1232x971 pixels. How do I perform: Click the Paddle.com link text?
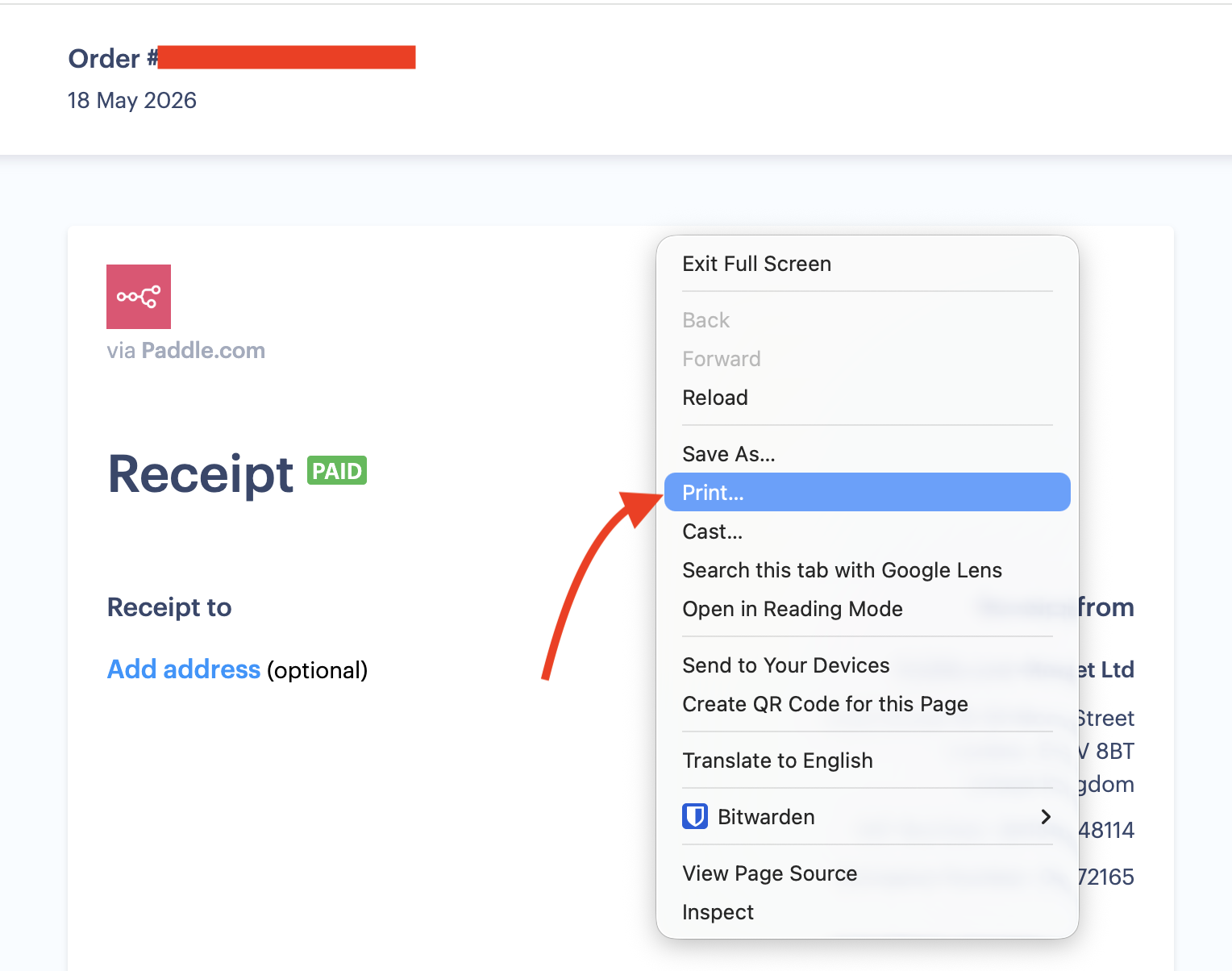point(203,350)
